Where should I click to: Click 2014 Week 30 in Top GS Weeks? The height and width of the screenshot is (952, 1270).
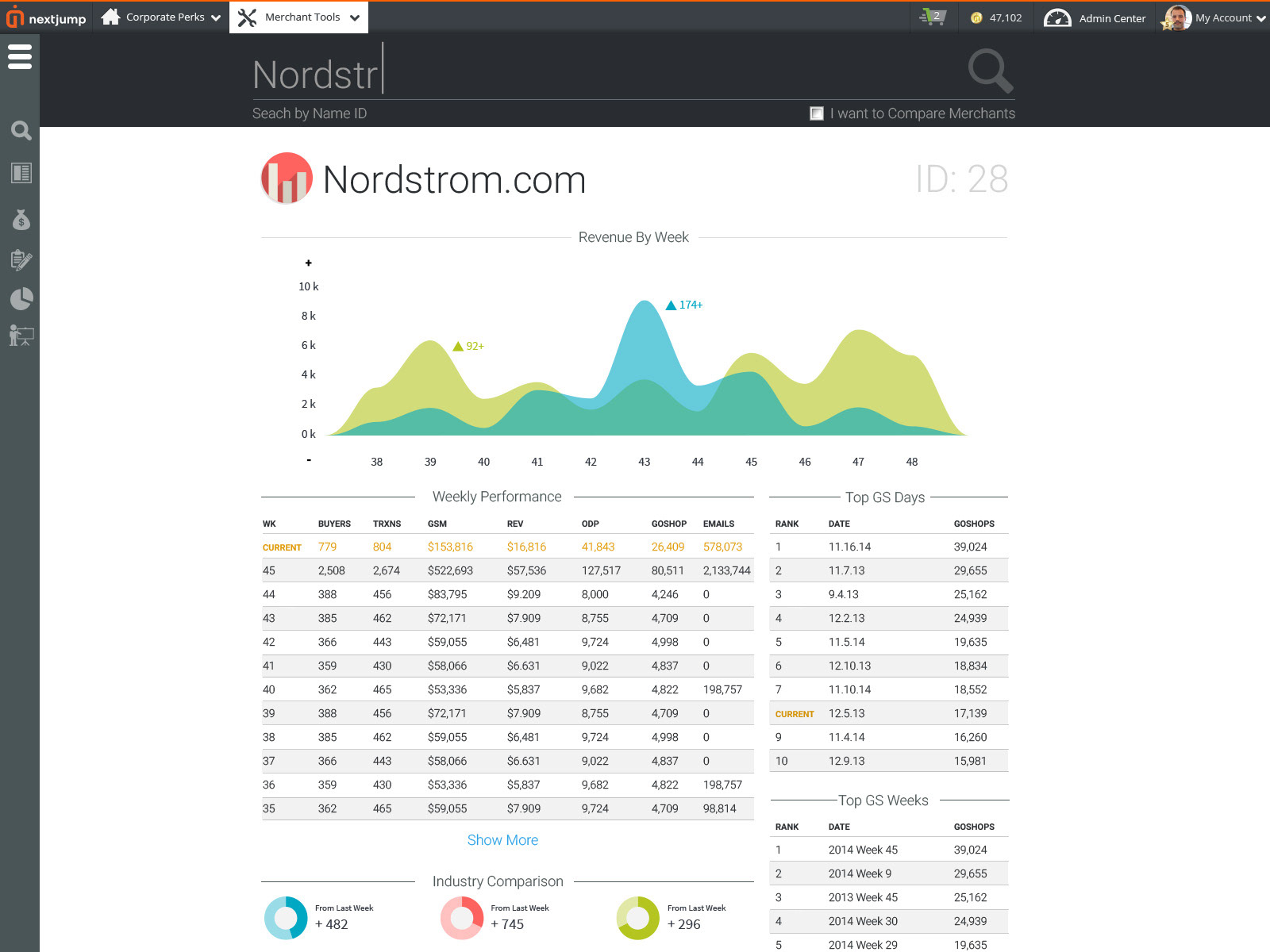pos(863,921)
